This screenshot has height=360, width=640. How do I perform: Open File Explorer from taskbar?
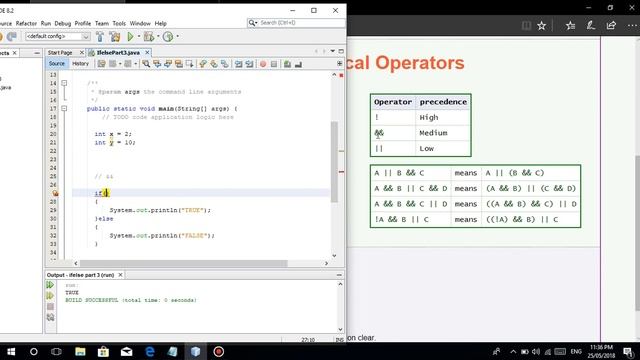coord(80,351)
